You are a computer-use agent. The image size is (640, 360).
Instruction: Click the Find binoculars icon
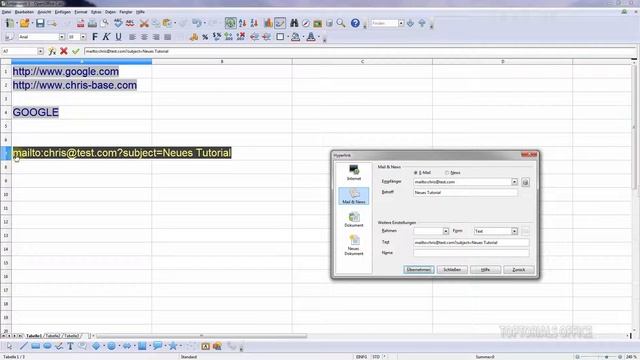tap(294, 23)
